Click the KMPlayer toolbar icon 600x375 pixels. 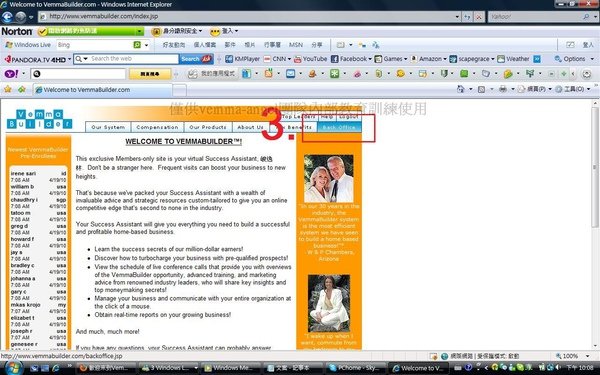(243, 59)
